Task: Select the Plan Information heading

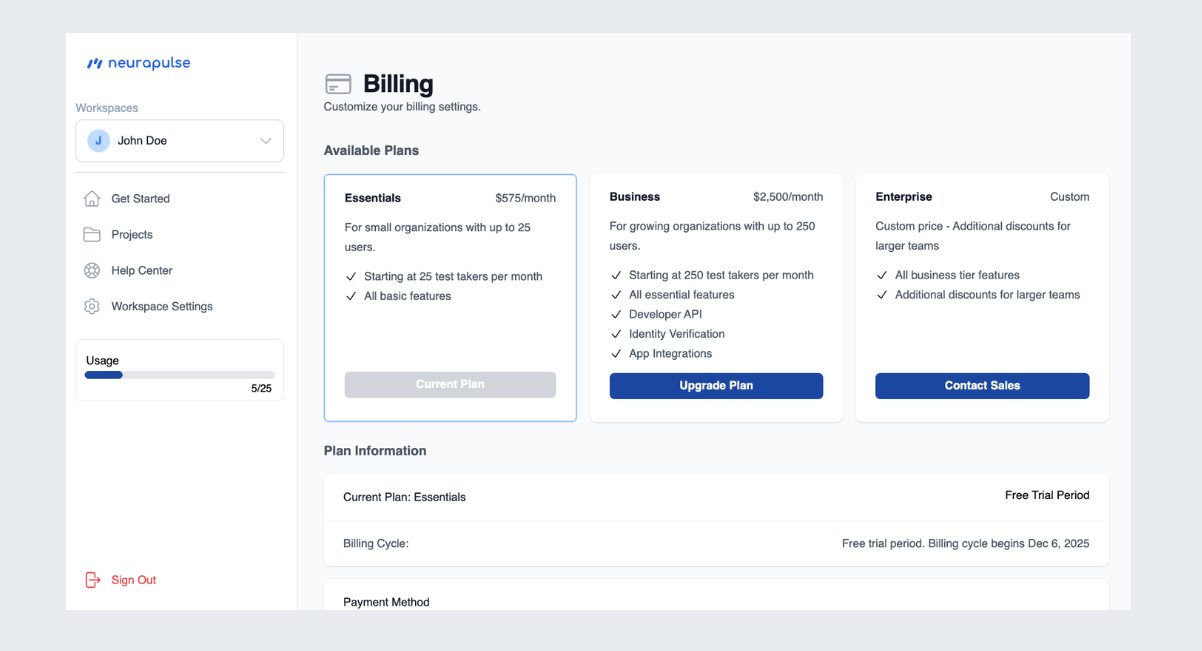Action: (375, 450)
